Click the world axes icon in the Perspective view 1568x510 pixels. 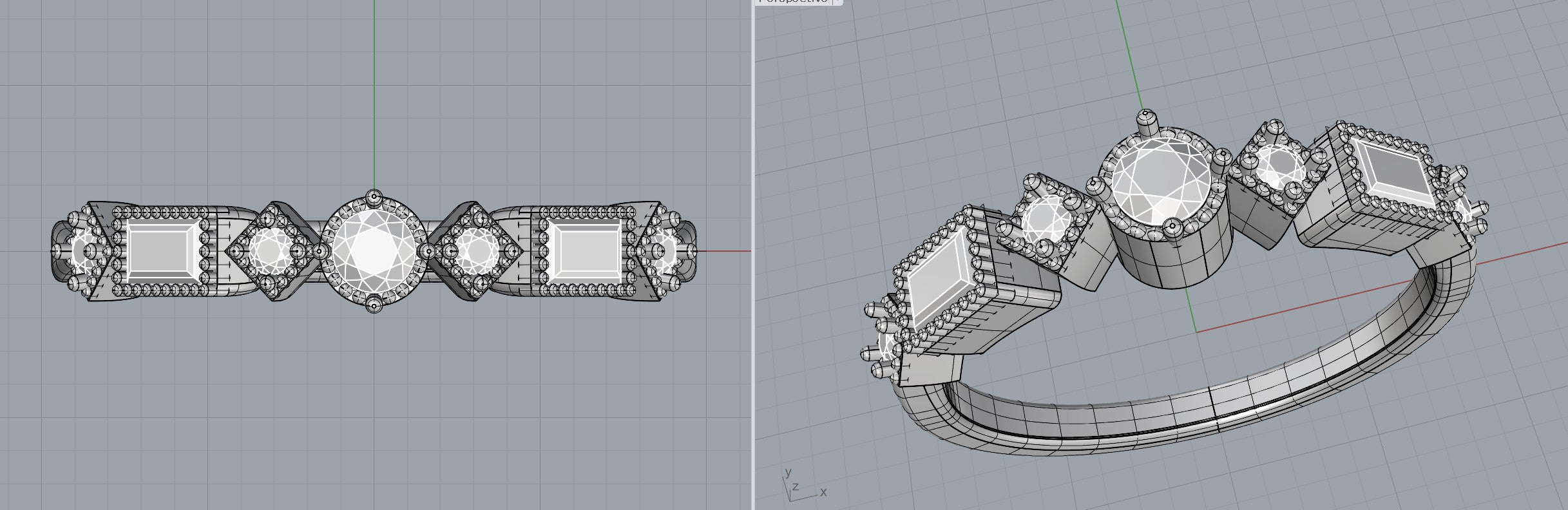point(803,485)
